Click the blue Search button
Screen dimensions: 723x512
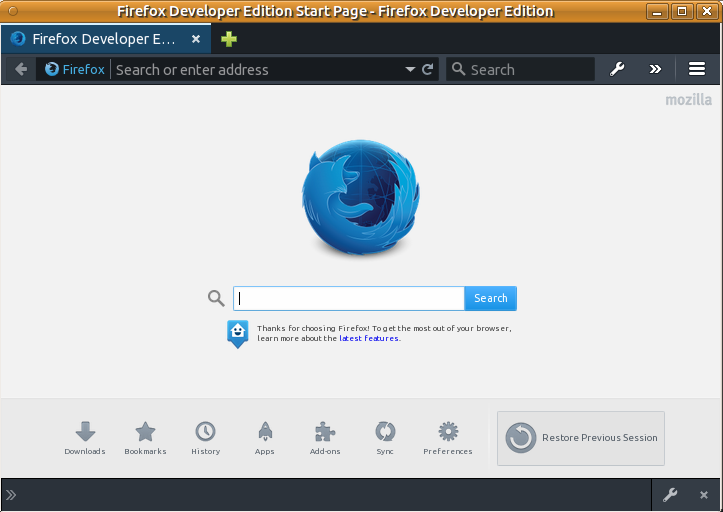point(491,298)
